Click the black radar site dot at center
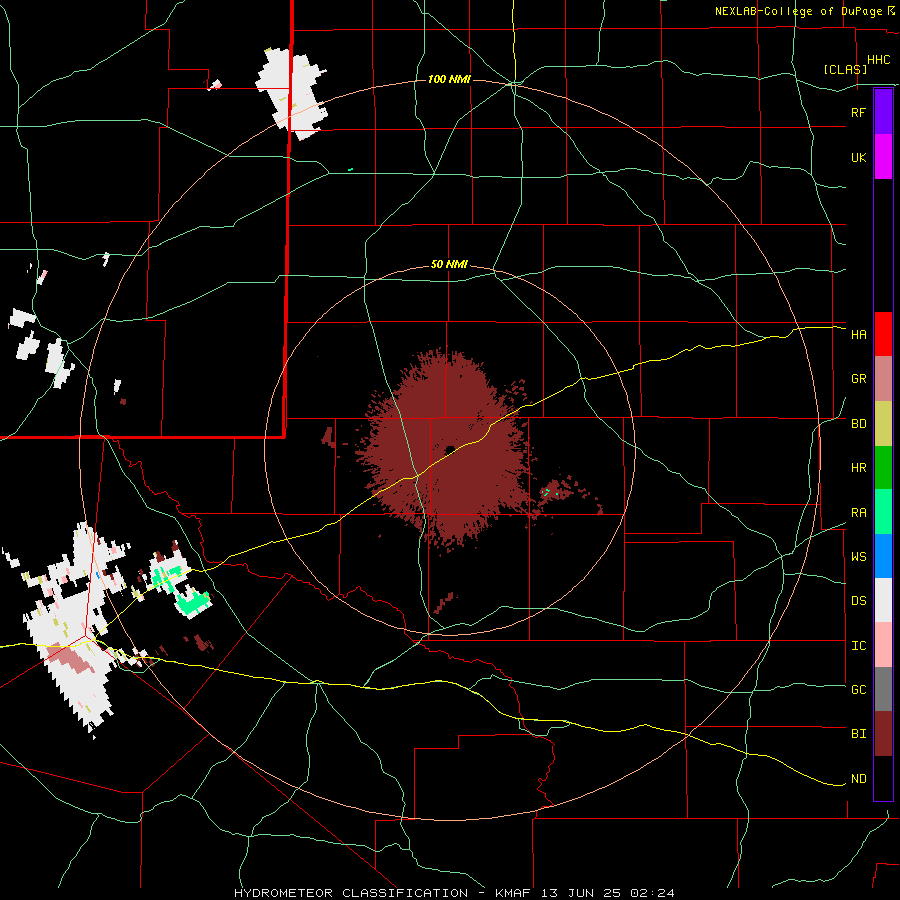The height and width of the screenshot is (900, 900). coord(450,449)
